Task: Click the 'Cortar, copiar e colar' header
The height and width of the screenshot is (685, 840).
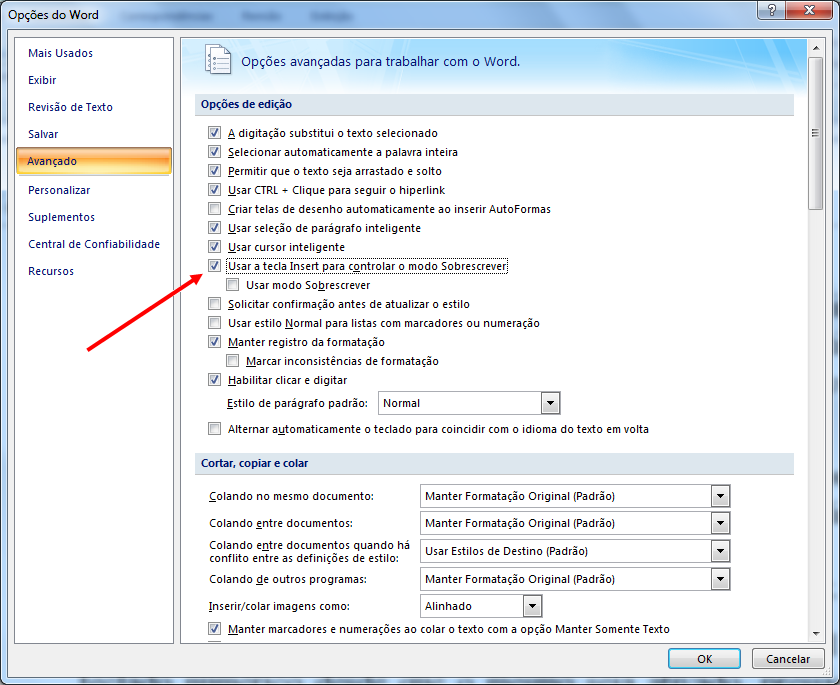Action: (254, 463)
